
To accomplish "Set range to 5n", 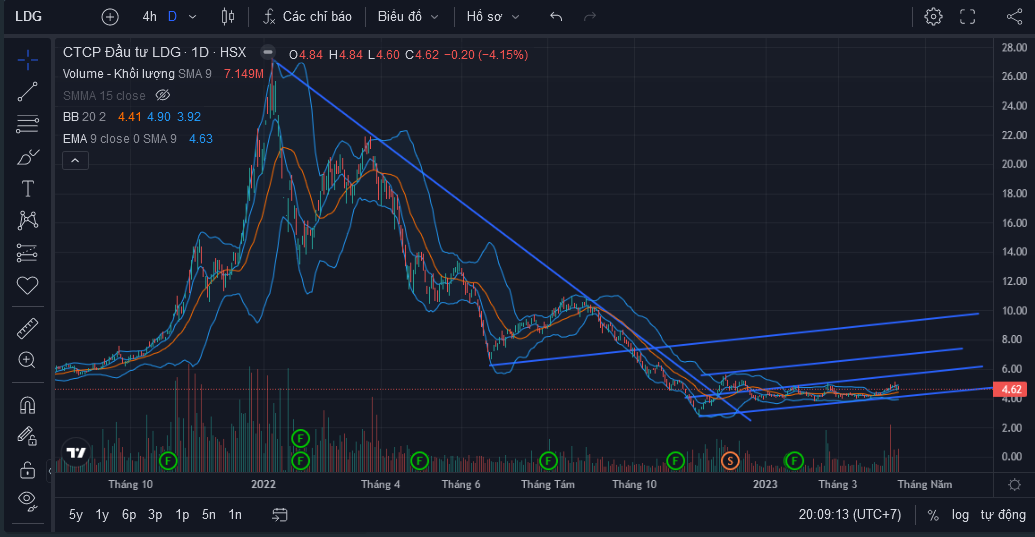I will pos(209,515).
